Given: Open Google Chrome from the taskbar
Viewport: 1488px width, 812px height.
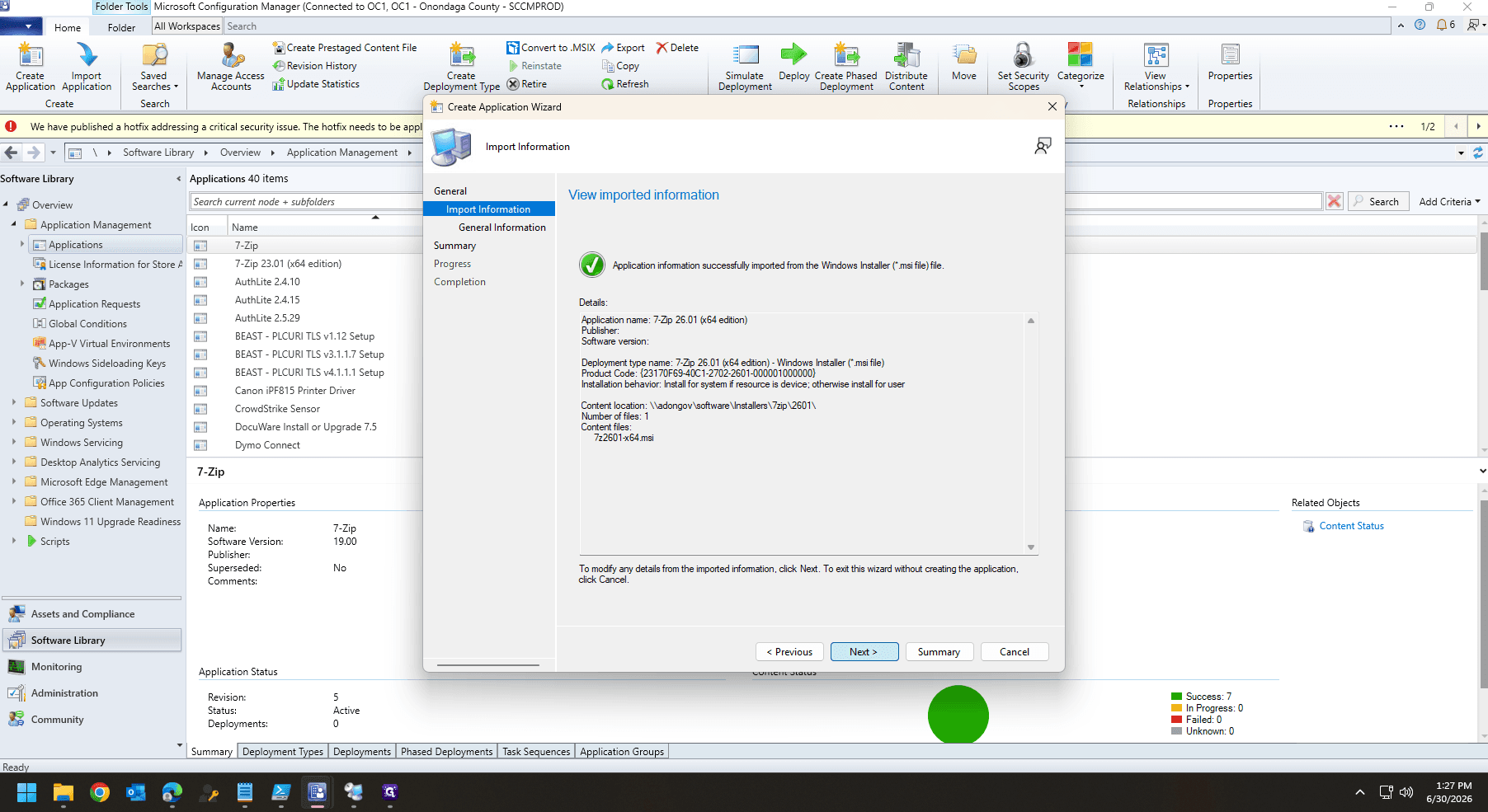Looking at the screenshot, I should tap(100, 792).
